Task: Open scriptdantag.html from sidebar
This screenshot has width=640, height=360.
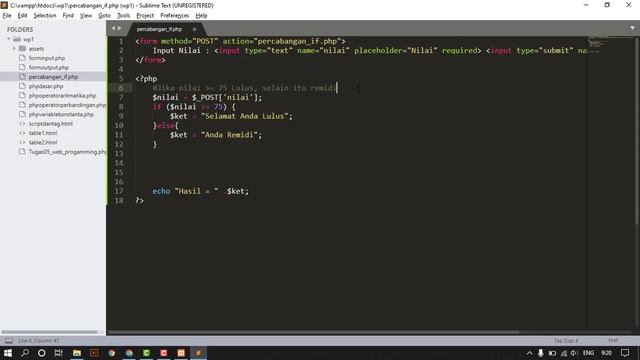Action: [51, 124]
